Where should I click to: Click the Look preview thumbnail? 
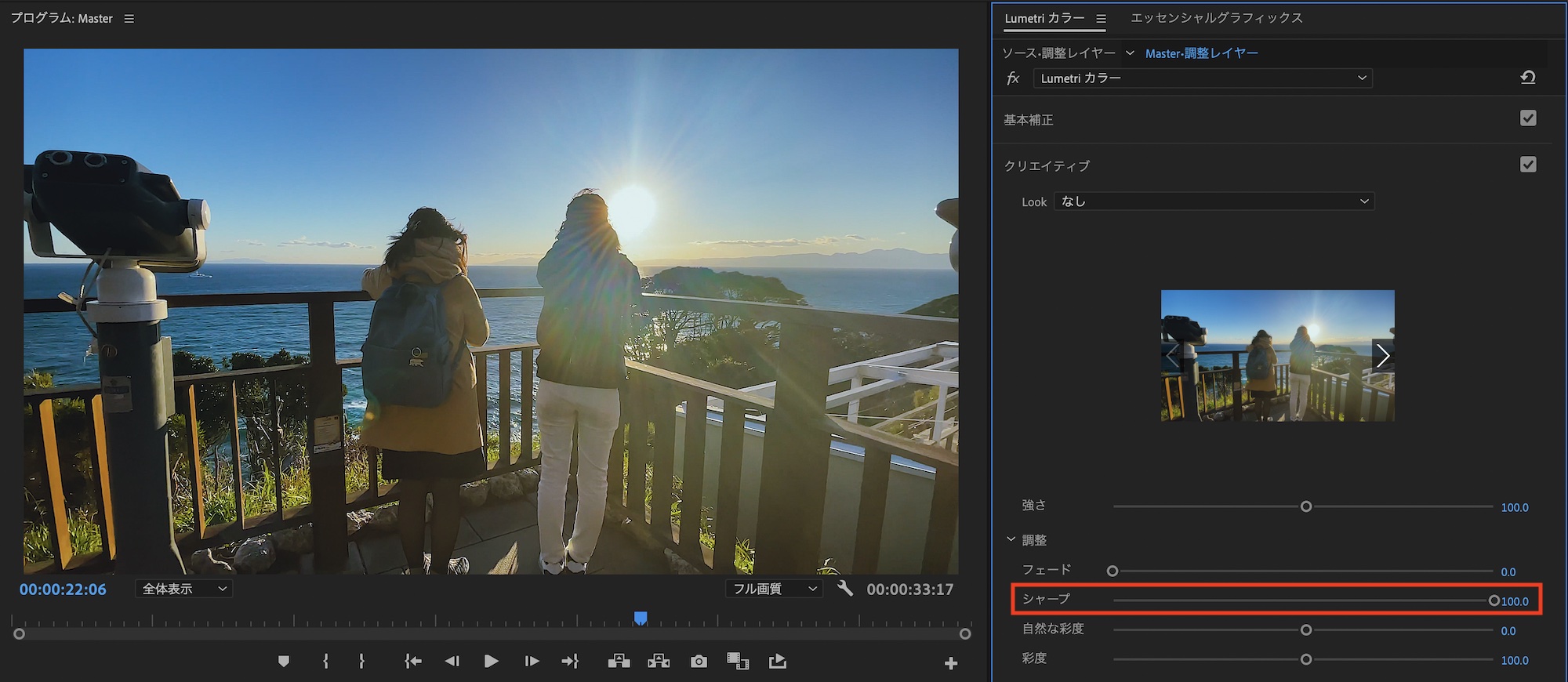(1278, 356)
